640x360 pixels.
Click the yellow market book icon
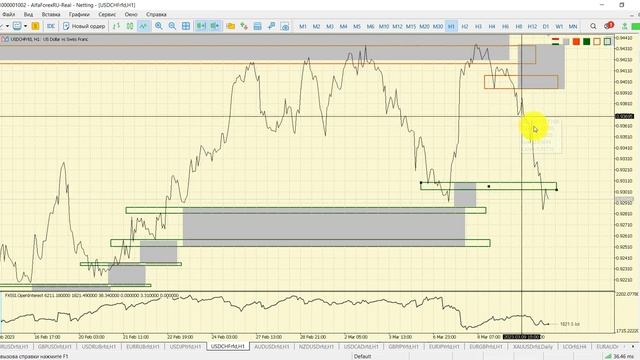click(36, 26)
